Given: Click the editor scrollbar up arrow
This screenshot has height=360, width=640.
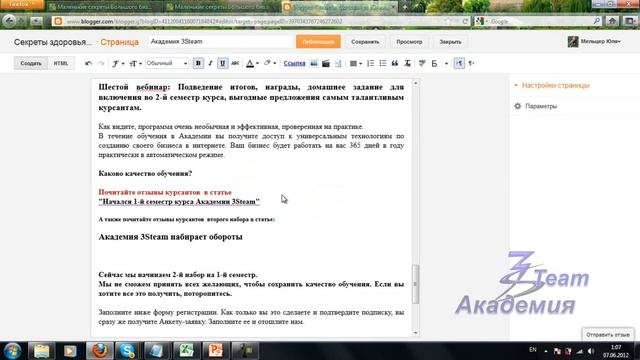Looking at the screenshot, I should tap(416, 83).
